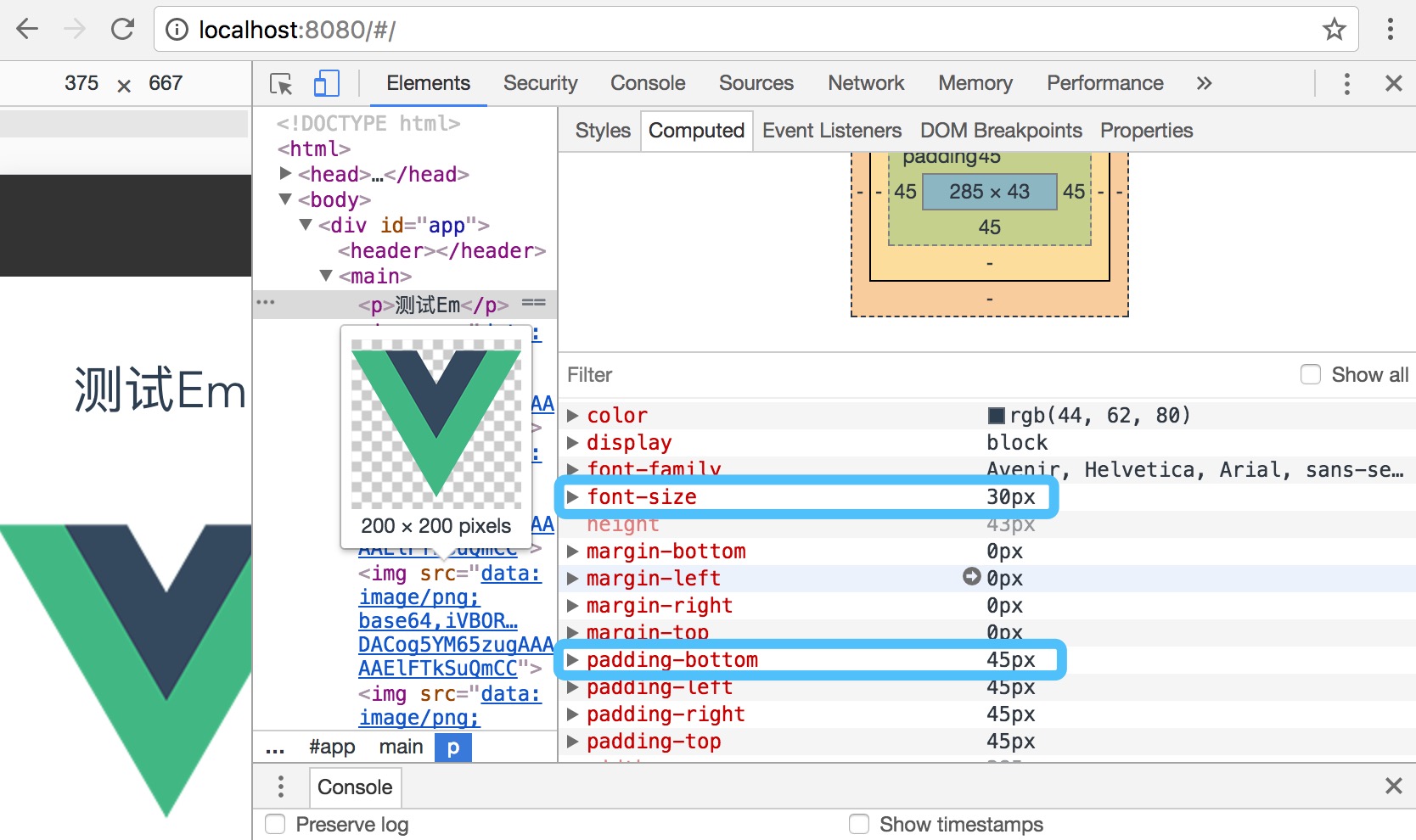Enable Show timestamps checkbox

point(859,824)
